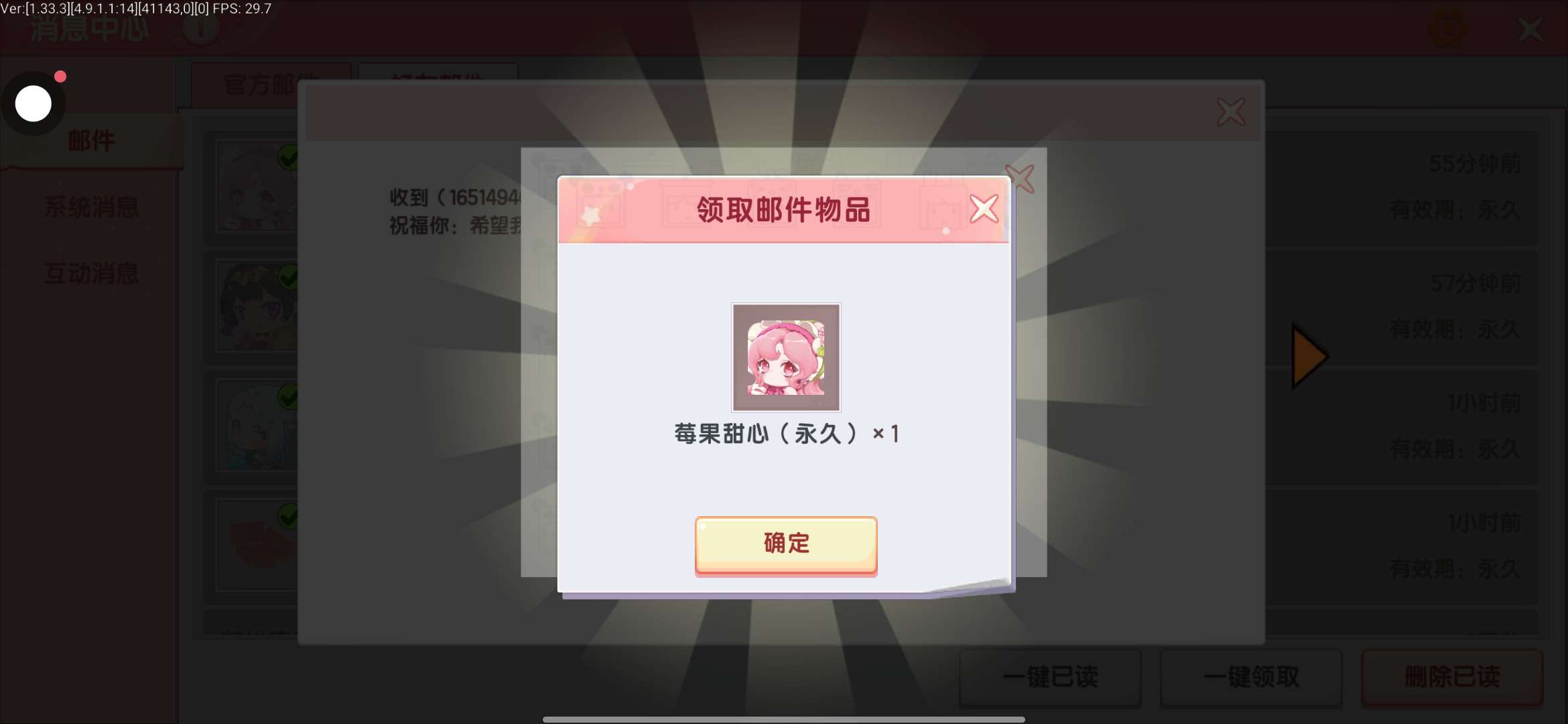The height and width of the screenshot is (724, 1568).
Task: Click the info icon beside 消息中心
Action: (200, 28)
